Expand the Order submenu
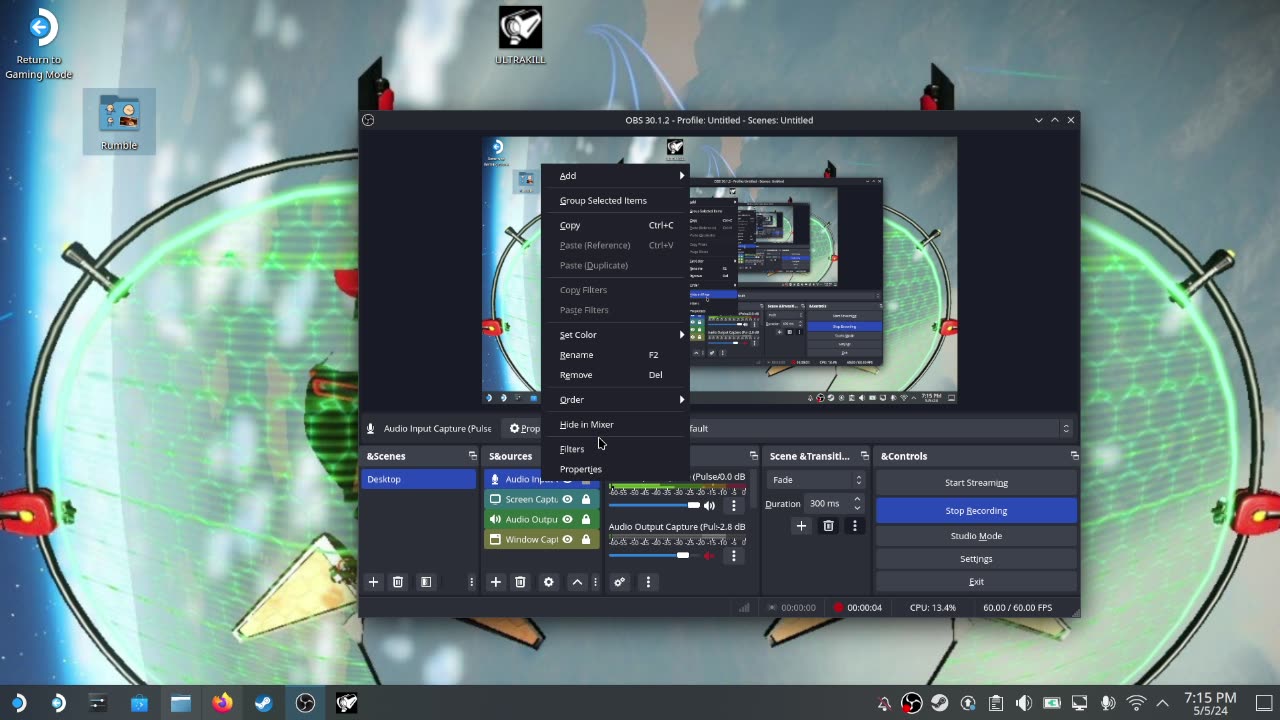The image size is (1280, 720). 615,400
